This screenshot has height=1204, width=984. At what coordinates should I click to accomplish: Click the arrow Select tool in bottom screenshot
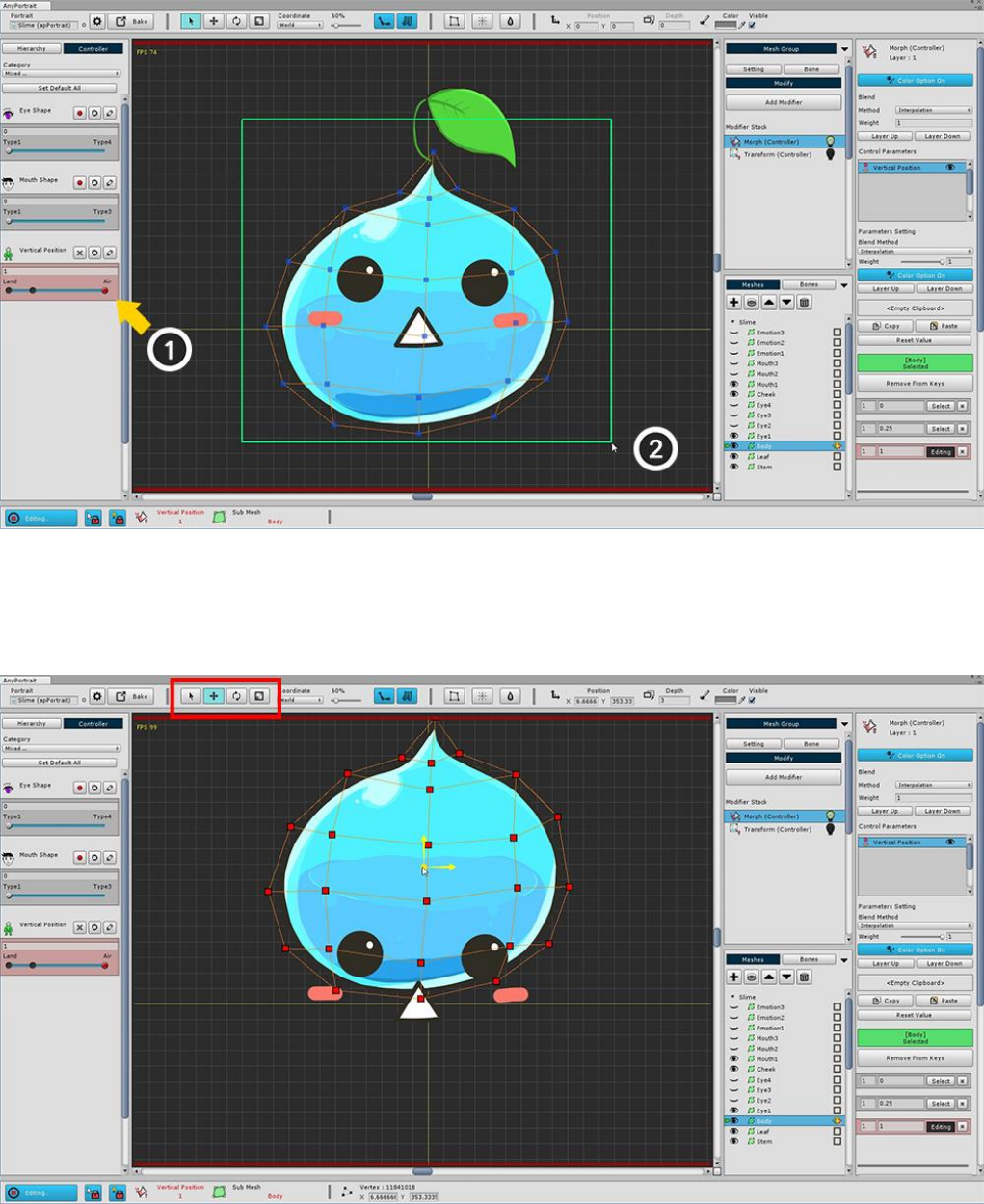pyautogui.click(x=191, y=696)
